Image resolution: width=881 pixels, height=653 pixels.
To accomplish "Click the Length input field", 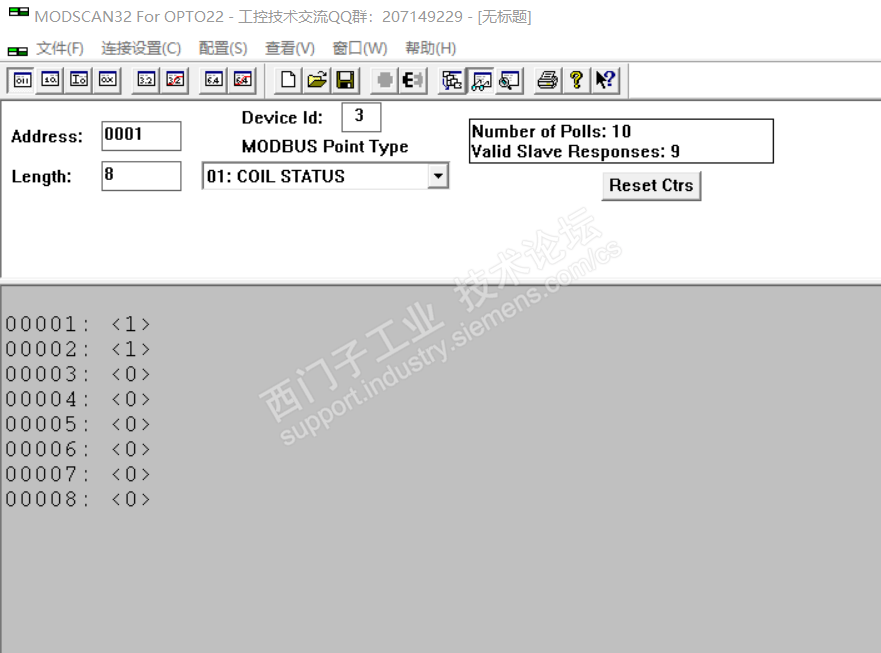I will [x=141, y=176].
